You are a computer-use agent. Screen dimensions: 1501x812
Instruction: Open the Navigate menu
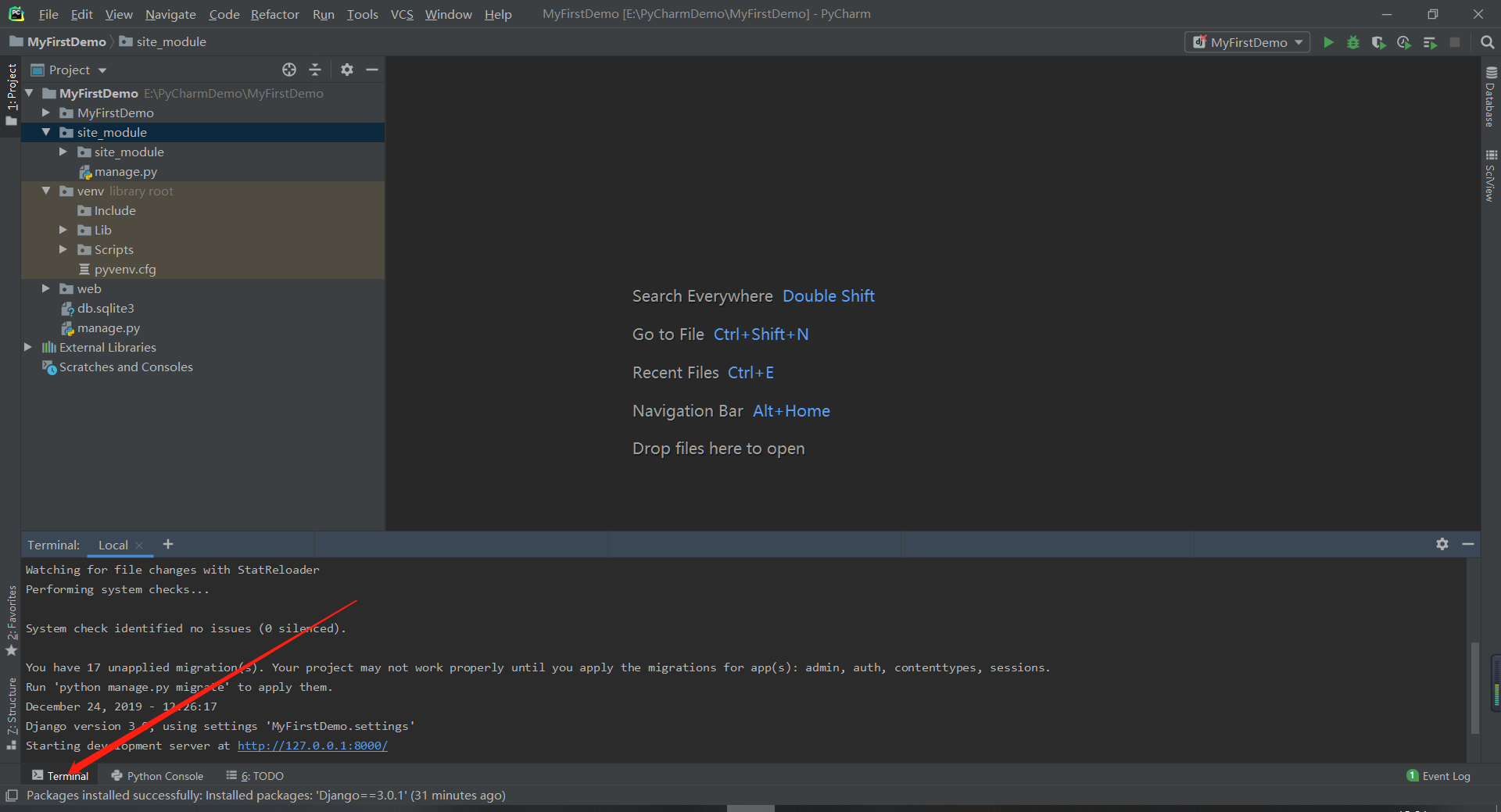[170, 14]
